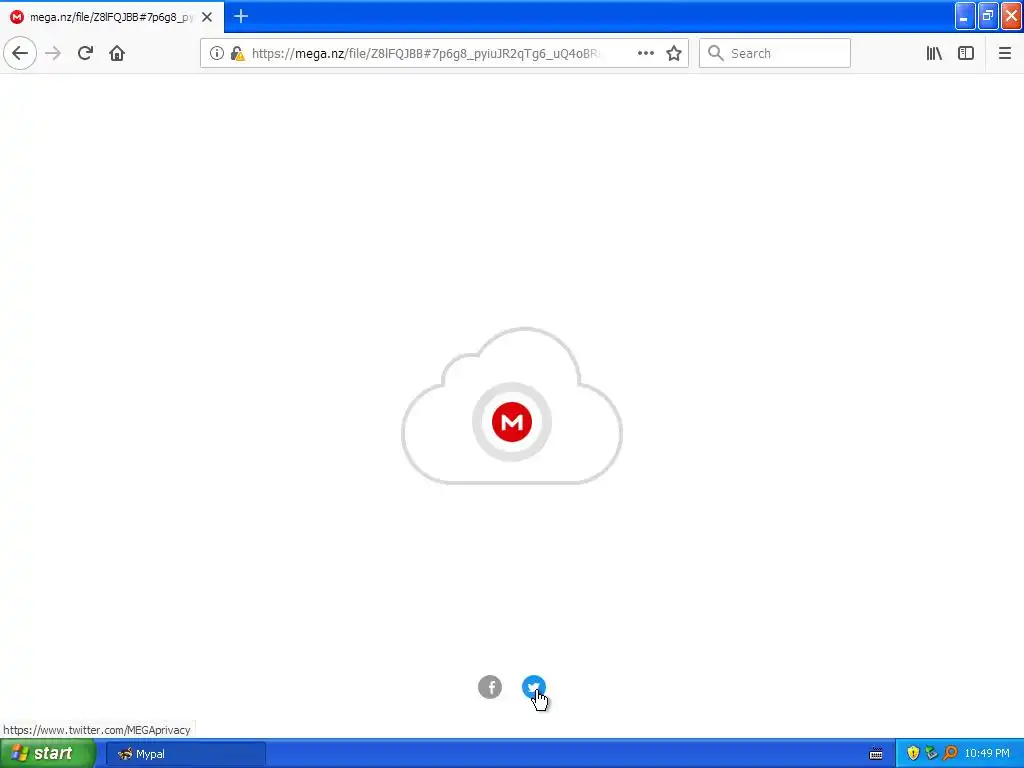This screenshot has width=1024, height=768.
Task: Open MEGA's Twitter page icon
Action: (x=534, y=687)
